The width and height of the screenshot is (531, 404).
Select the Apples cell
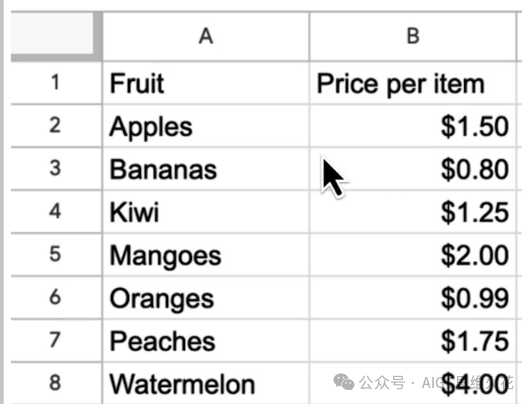pos(206,126)
